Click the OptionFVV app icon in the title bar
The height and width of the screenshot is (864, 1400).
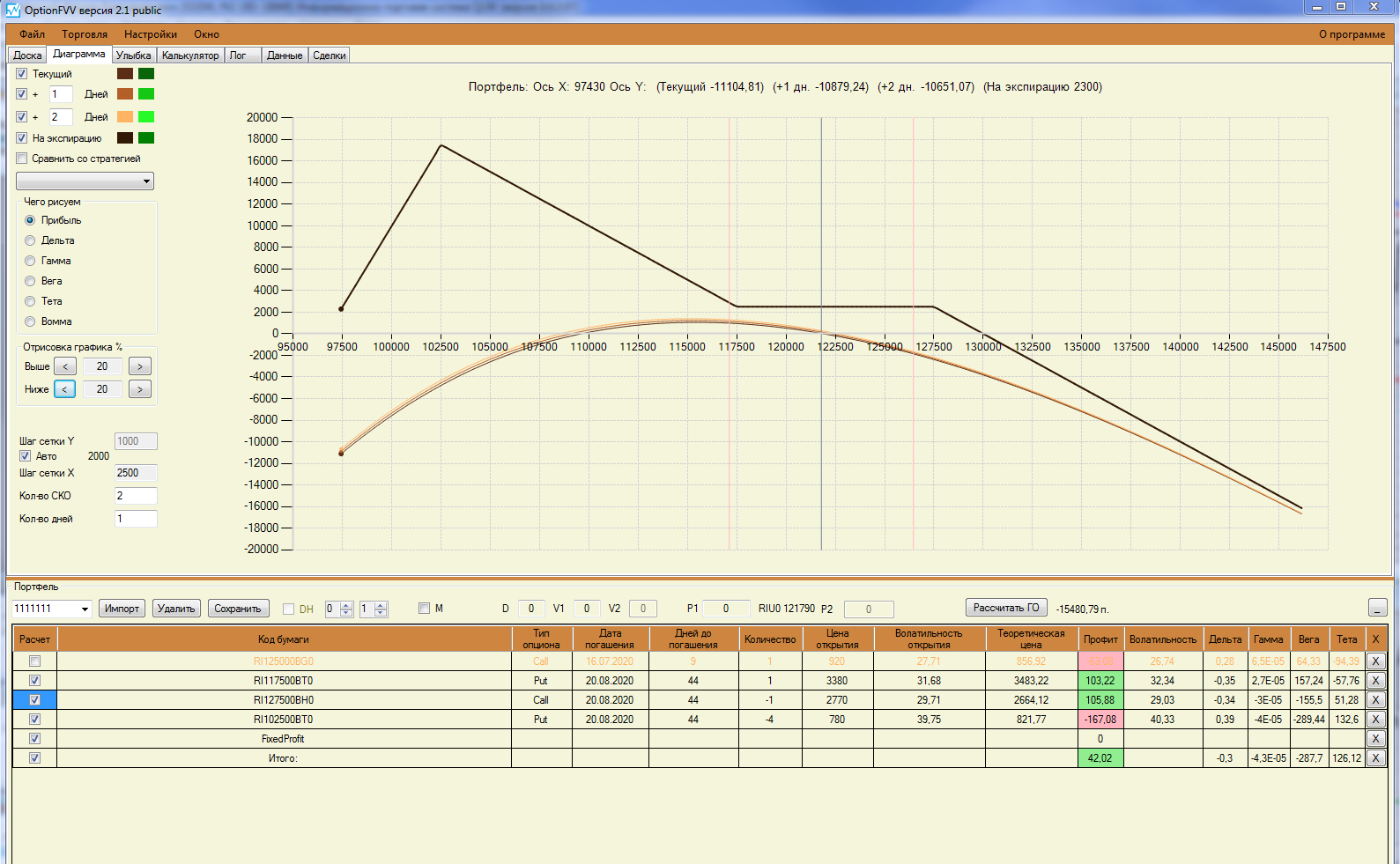click(x=12, y=11)
